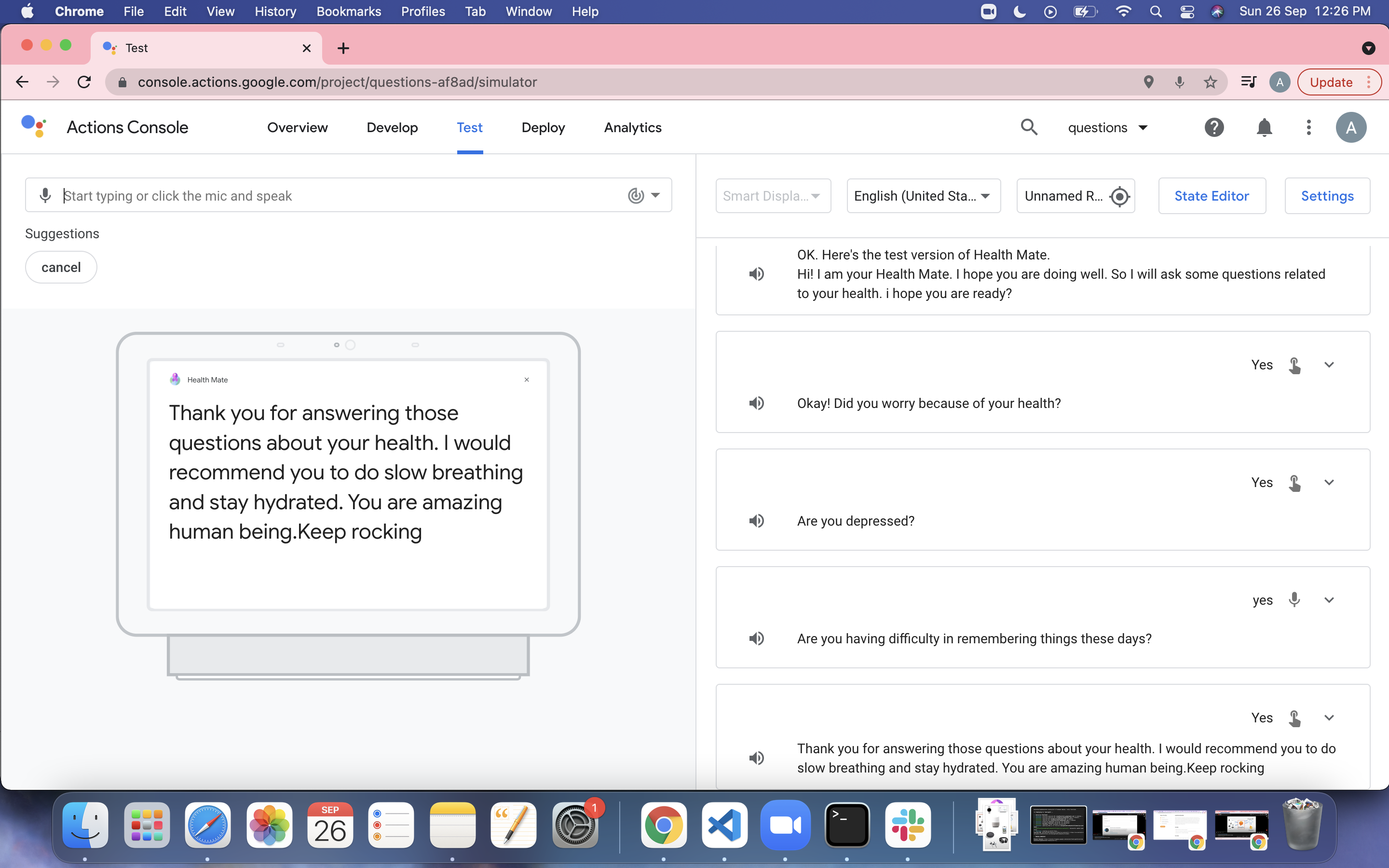This screenshot has width=1389, height=868.
Task: Click the notifications bell icon
Action: (1264, 127)
